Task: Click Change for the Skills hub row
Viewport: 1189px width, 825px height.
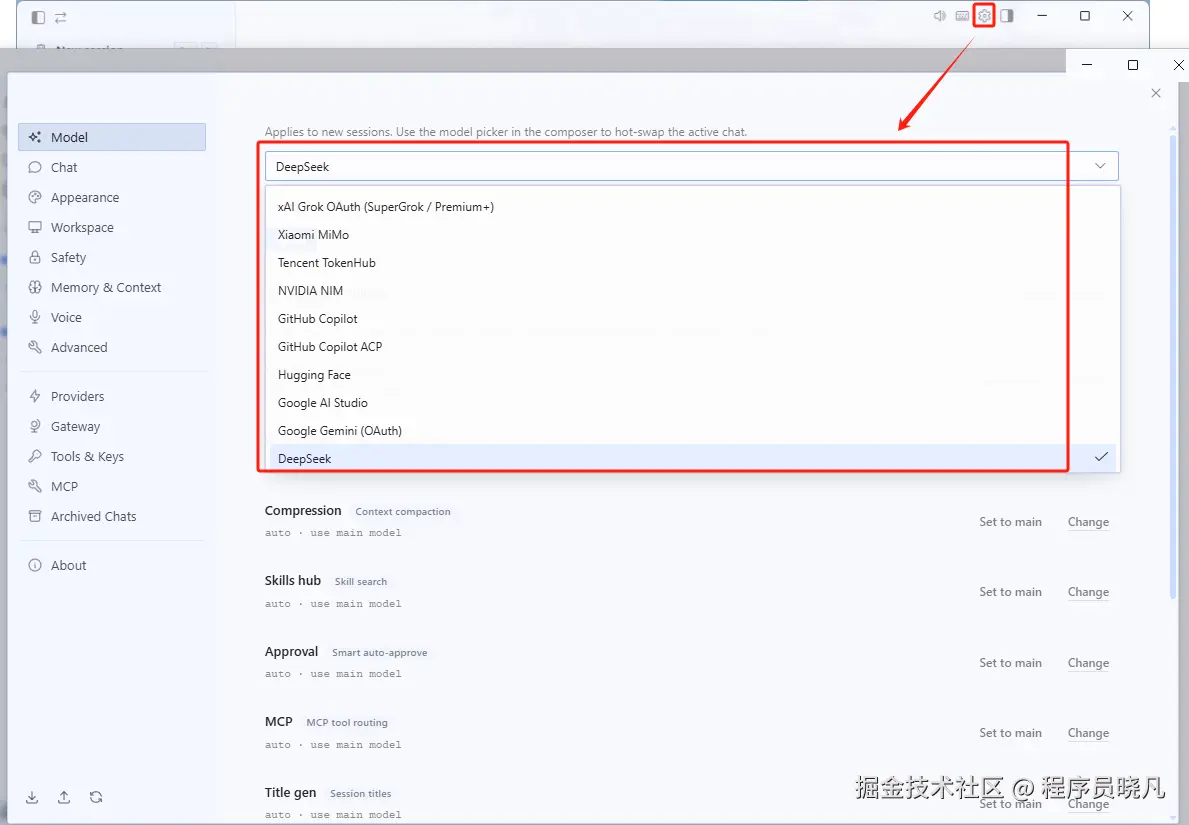Action: (x=1088, y=592)
